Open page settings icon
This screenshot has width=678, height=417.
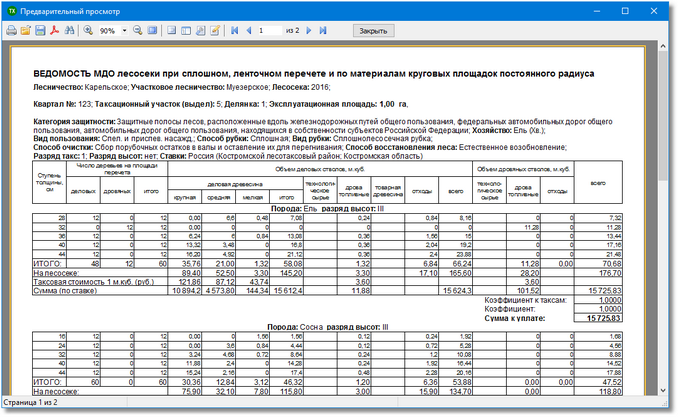pyautogui.click(x=201, y=31)
